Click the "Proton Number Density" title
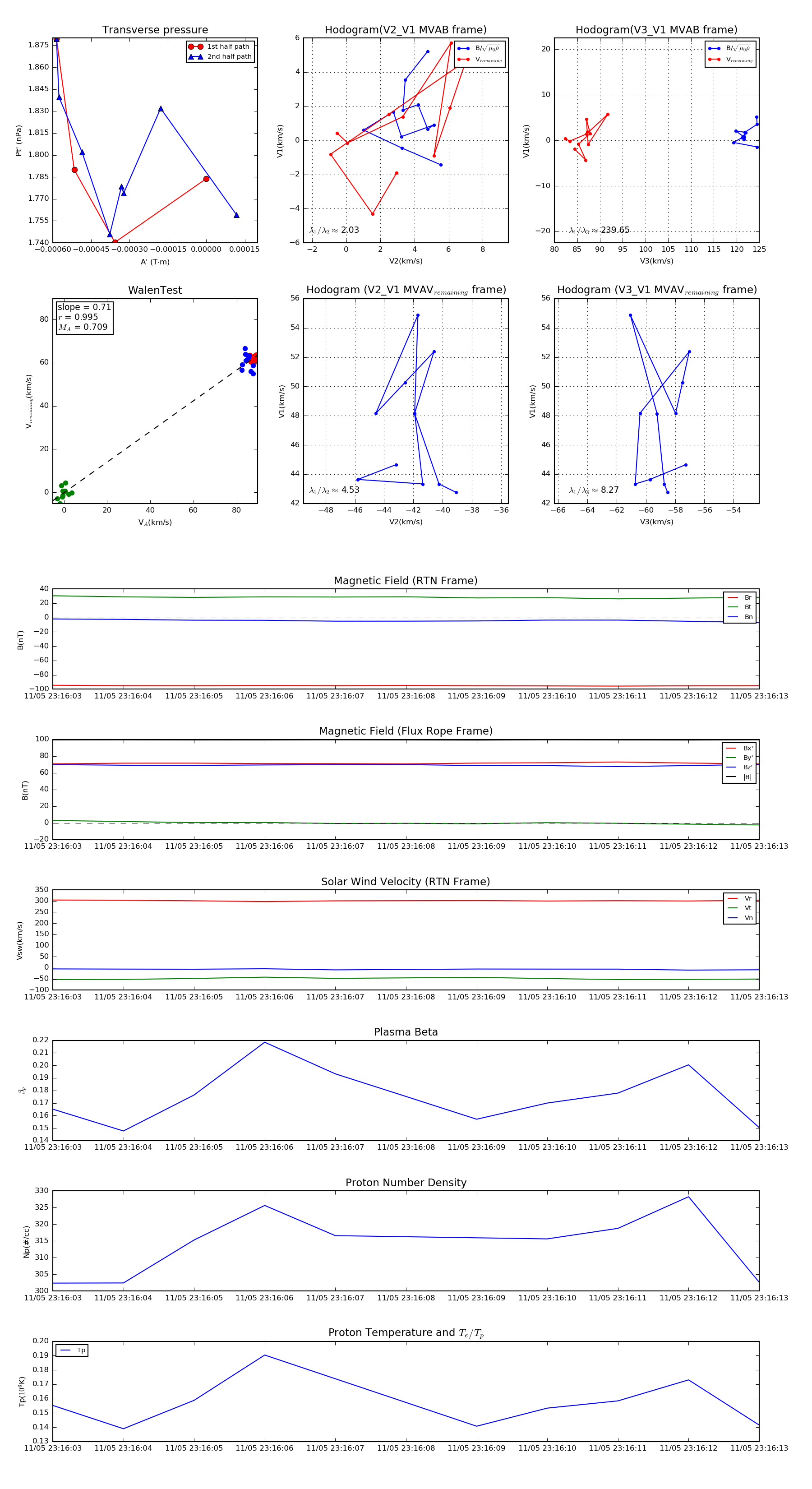This screenshot has width=812, height=1489. pos(406,1183)
